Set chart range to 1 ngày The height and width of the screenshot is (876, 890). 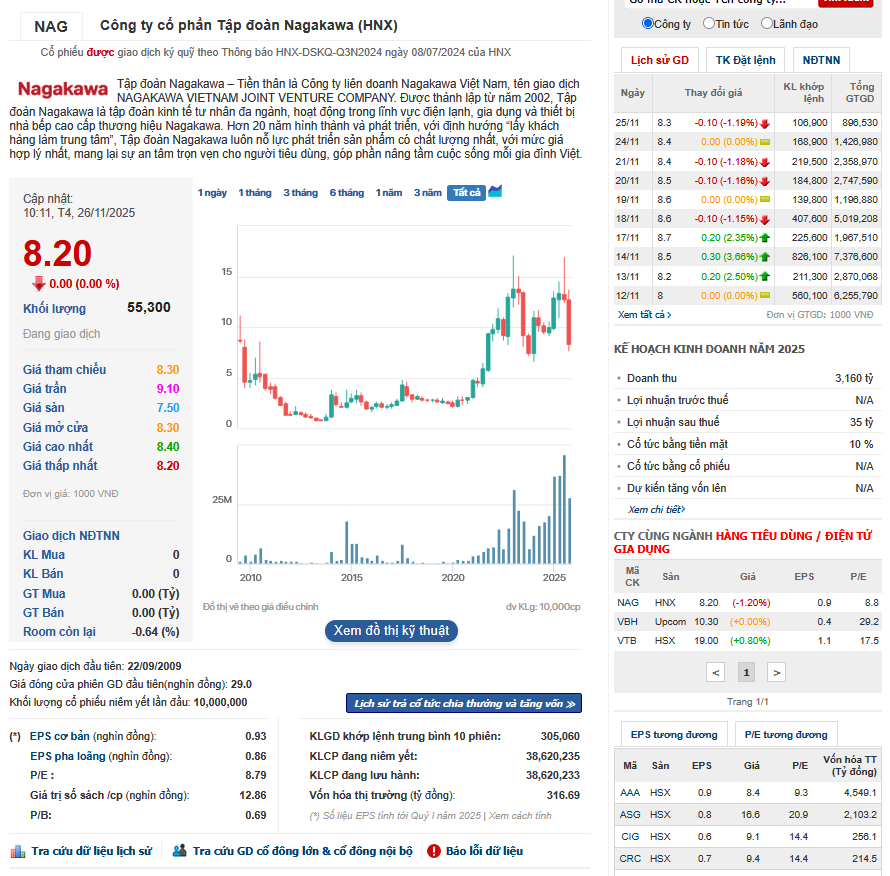coord(212,193)
